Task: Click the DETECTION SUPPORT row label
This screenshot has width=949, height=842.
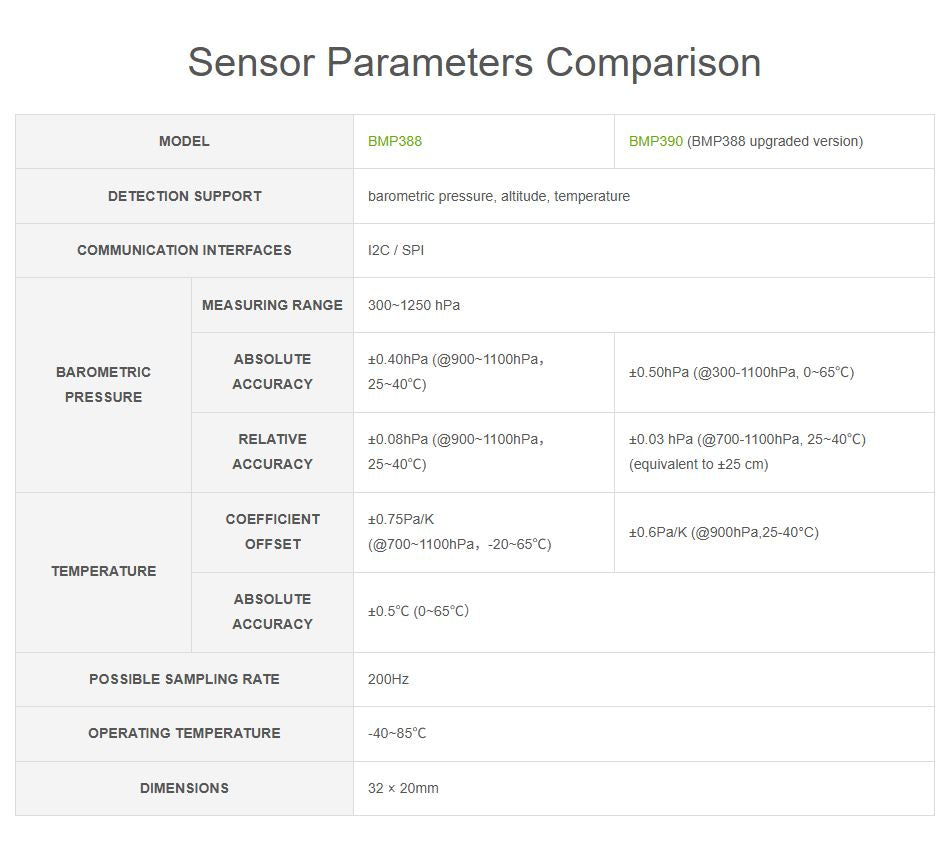Action: click(x=184, y=196)
